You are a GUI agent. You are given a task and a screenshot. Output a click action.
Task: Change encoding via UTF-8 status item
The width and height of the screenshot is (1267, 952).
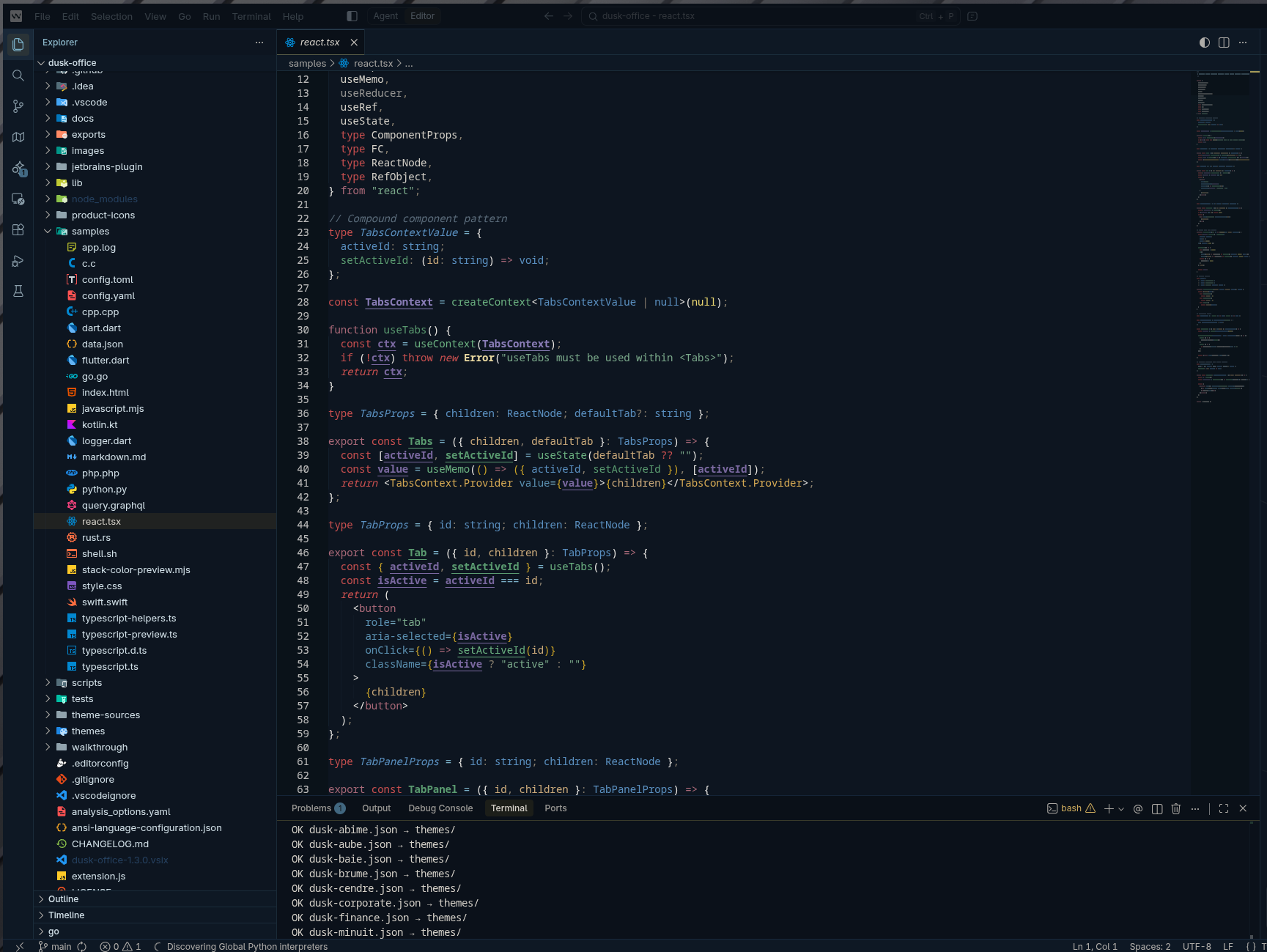point(1197,946)
